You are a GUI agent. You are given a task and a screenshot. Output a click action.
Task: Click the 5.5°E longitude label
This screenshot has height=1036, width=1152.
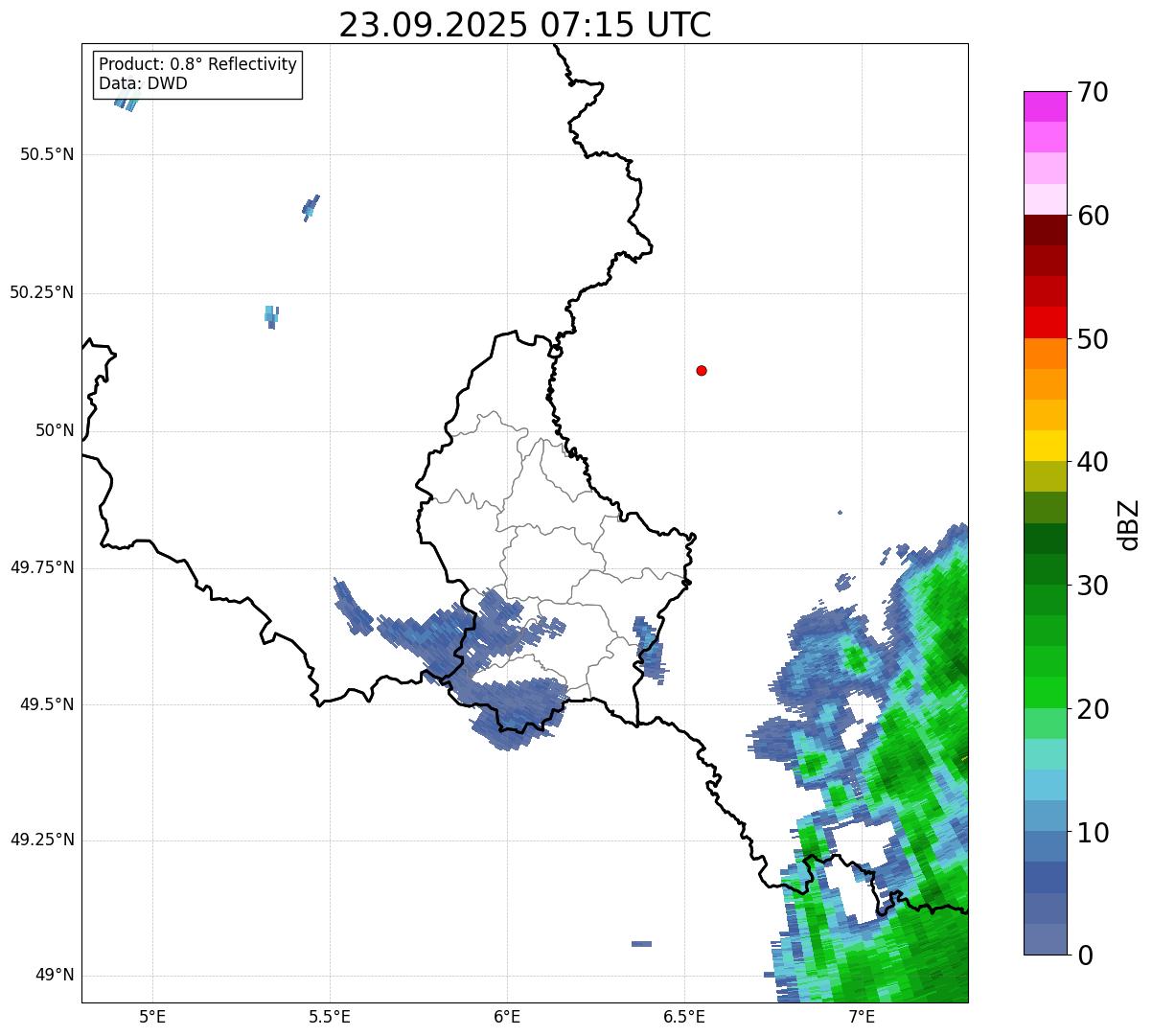tap(330, 1016)
